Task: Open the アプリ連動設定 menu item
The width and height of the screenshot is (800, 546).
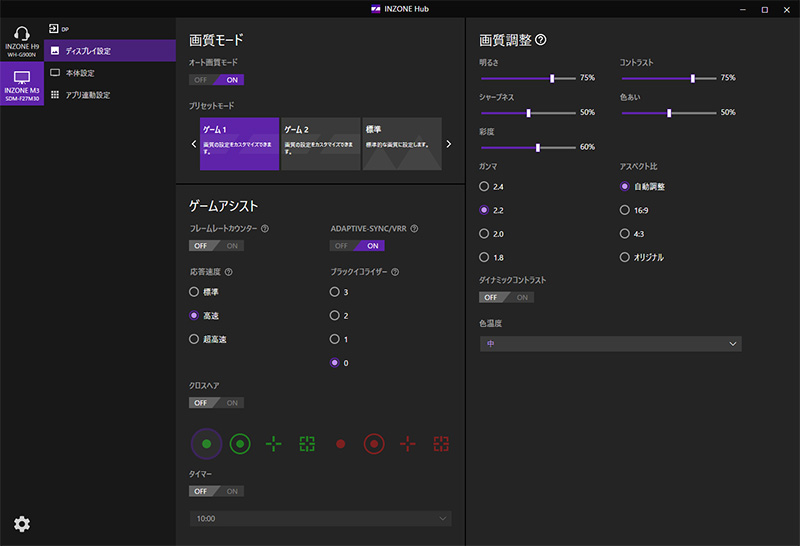Action: click(x=87, y=95)
